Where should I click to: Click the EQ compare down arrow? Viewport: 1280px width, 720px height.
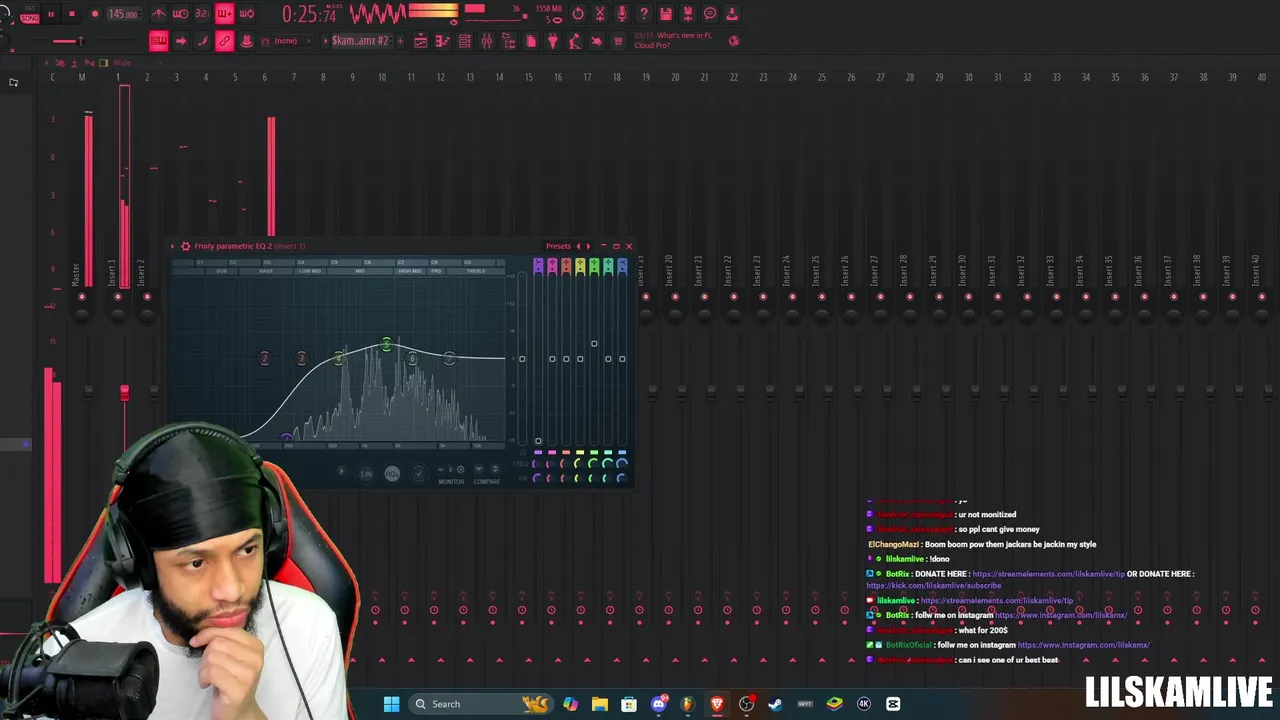[478, 469]
